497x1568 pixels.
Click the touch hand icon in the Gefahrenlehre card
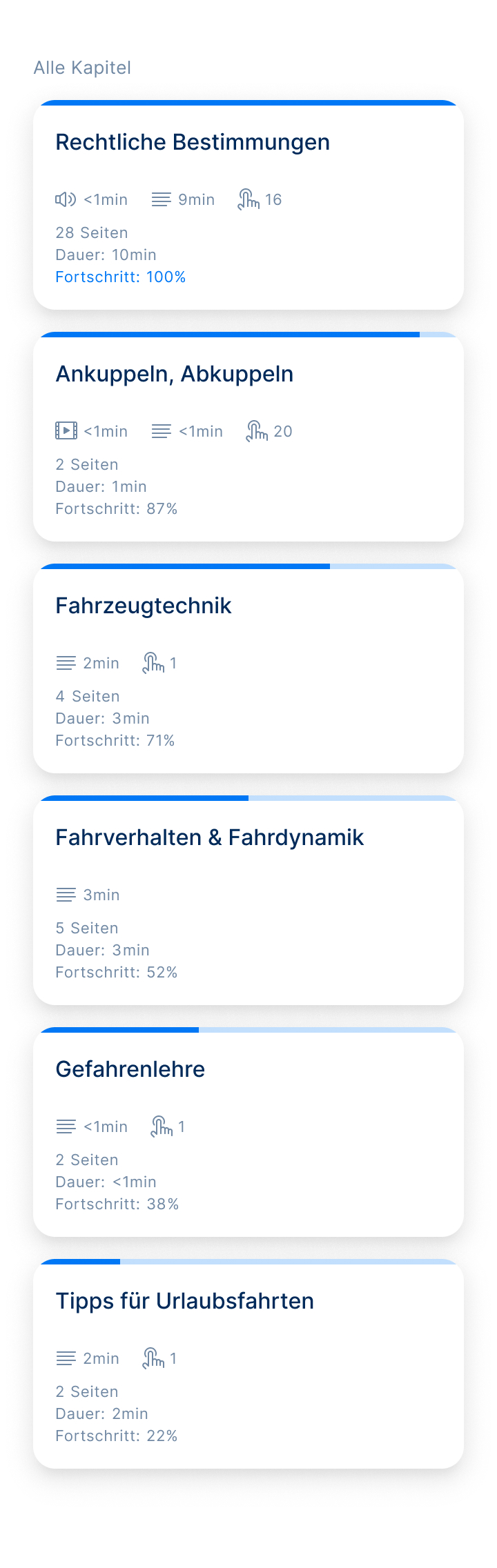tap(162, 1127)
